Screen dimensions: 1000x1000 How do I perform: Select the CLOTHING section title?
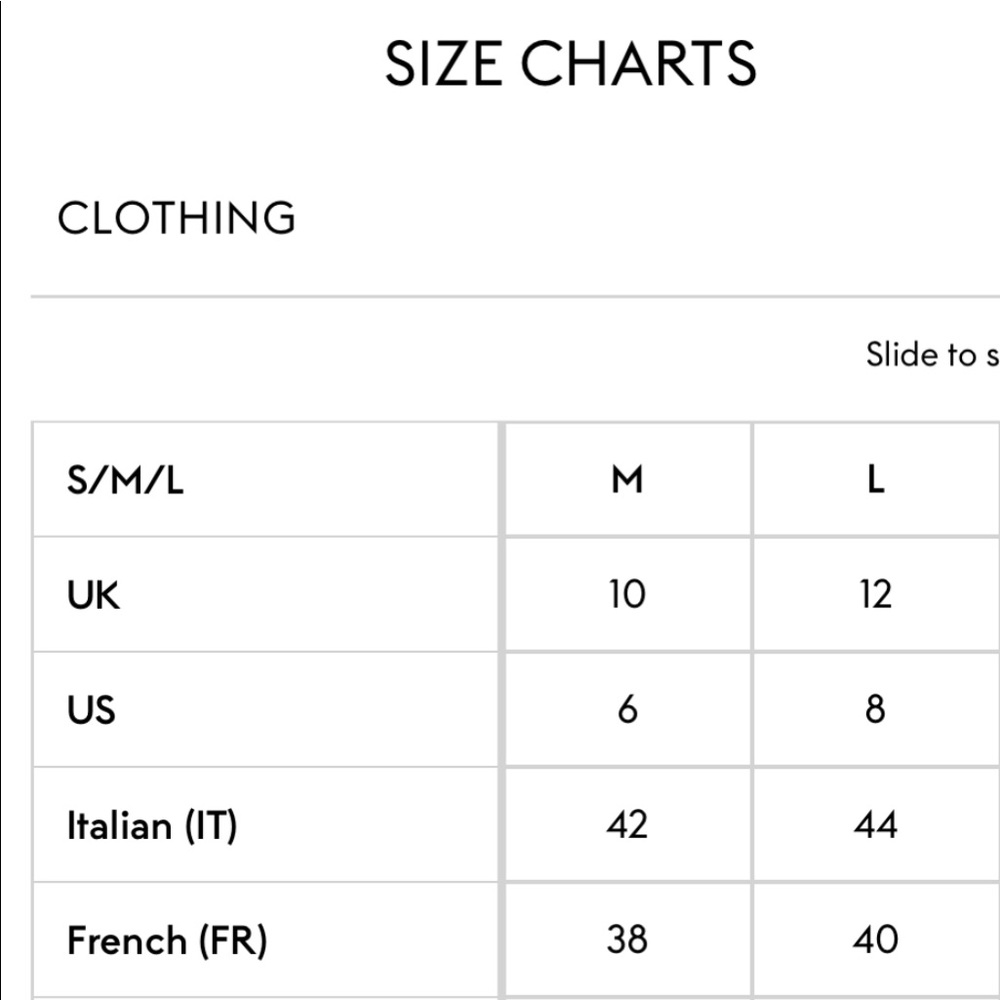click(177, 217)
